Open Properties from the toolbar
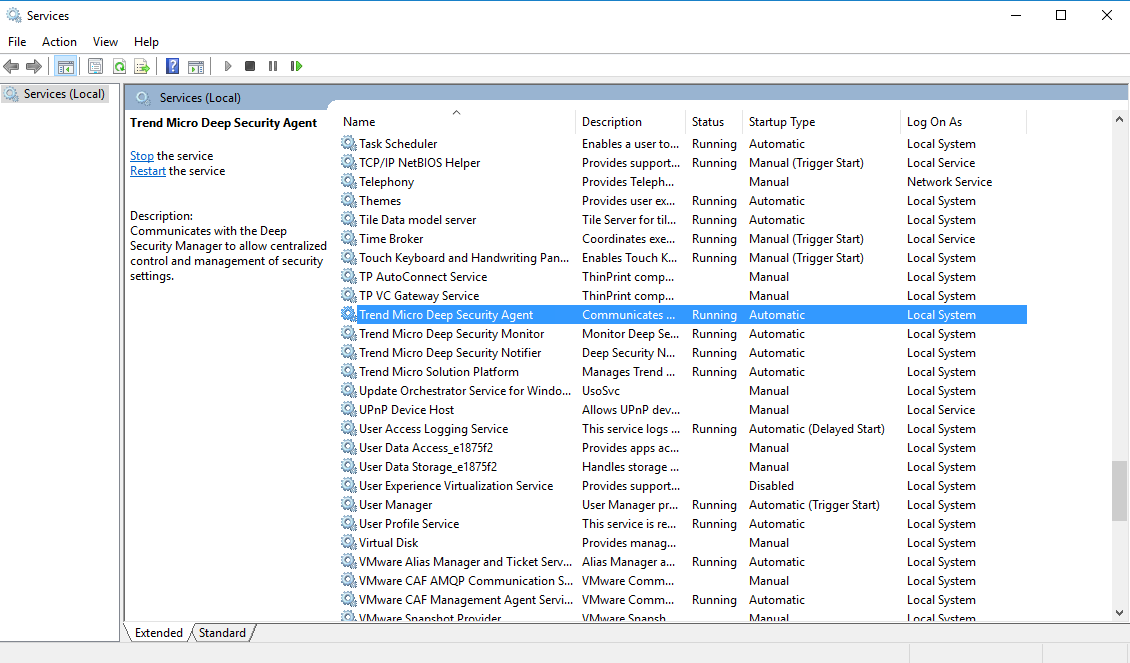Image resolution: width=1130 pixels, height=663 pixels. (95, 67)
